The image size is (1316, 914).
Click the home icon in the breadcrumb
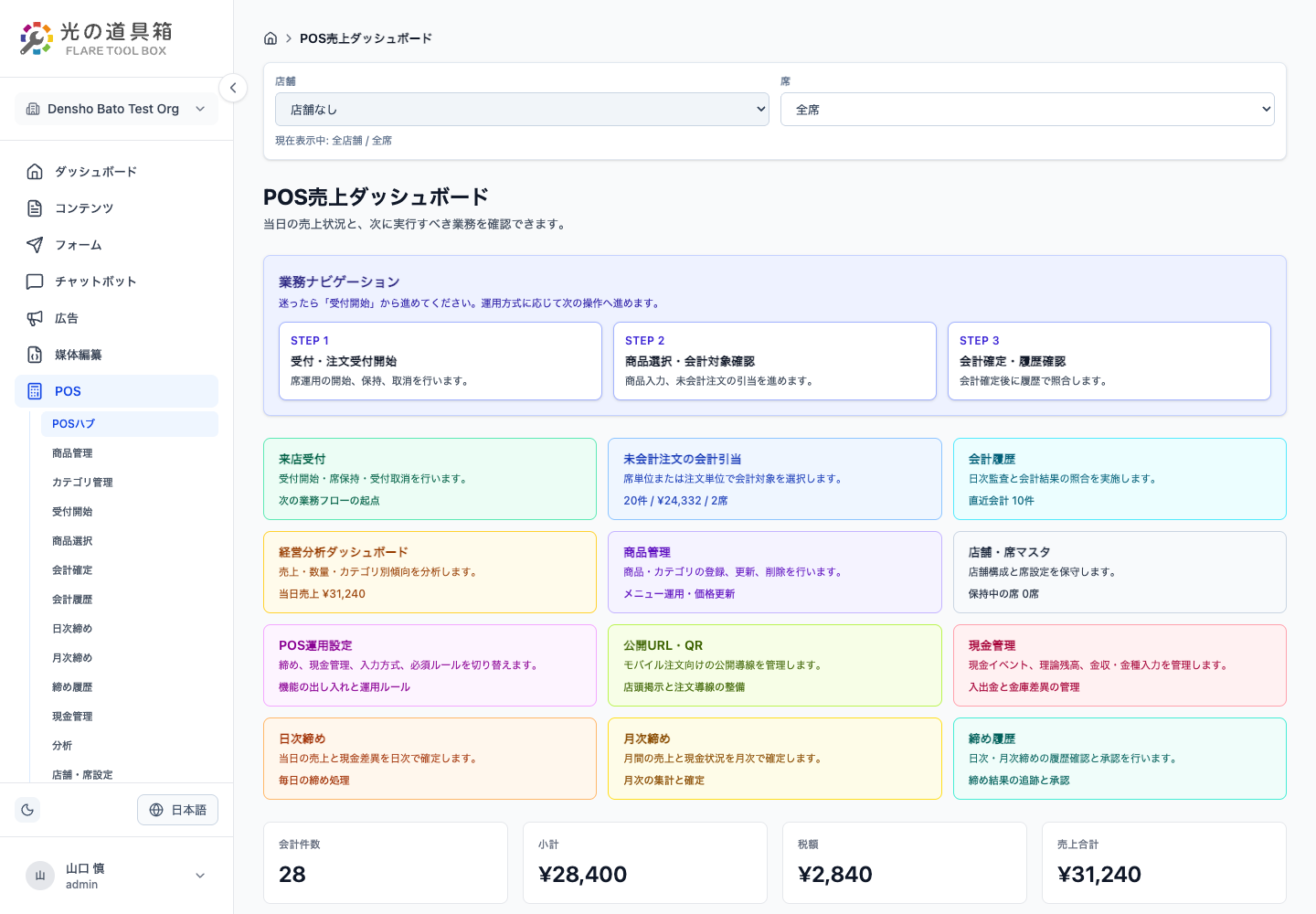tap(271, 38)
